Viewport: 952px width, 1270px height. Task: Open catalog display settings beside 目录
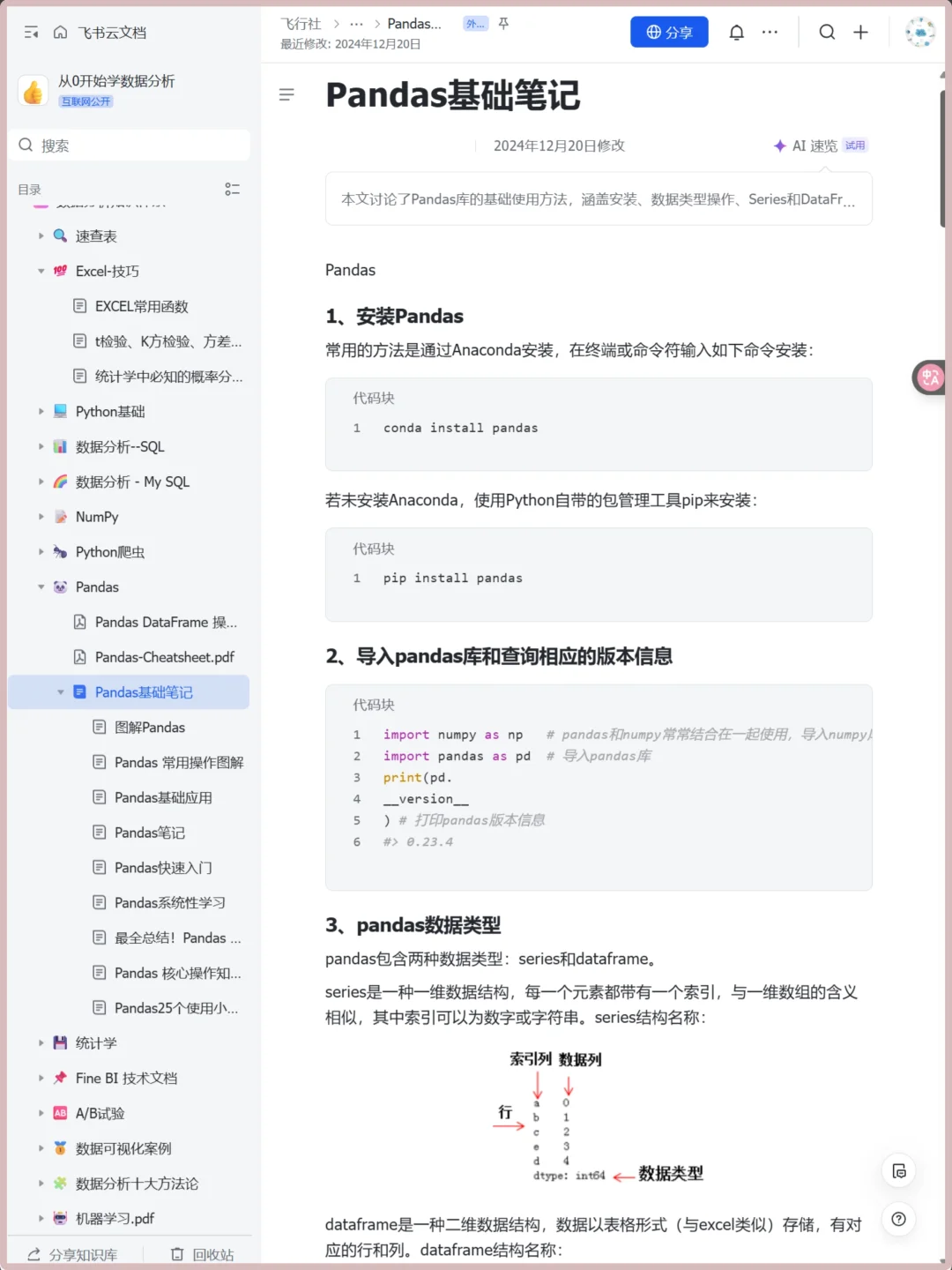(233, 188)
